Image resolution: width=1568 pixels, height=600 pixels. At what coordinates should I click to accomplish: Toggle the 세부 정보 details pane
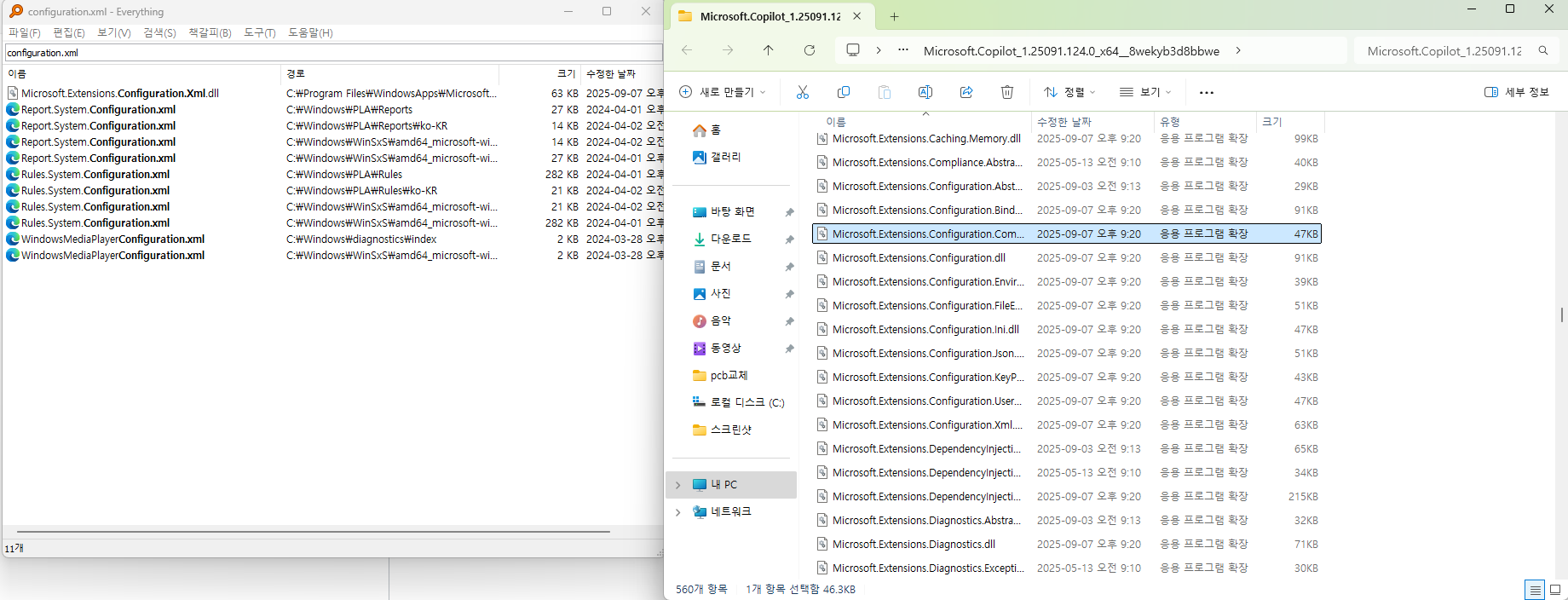click(x=1517, y=92)
